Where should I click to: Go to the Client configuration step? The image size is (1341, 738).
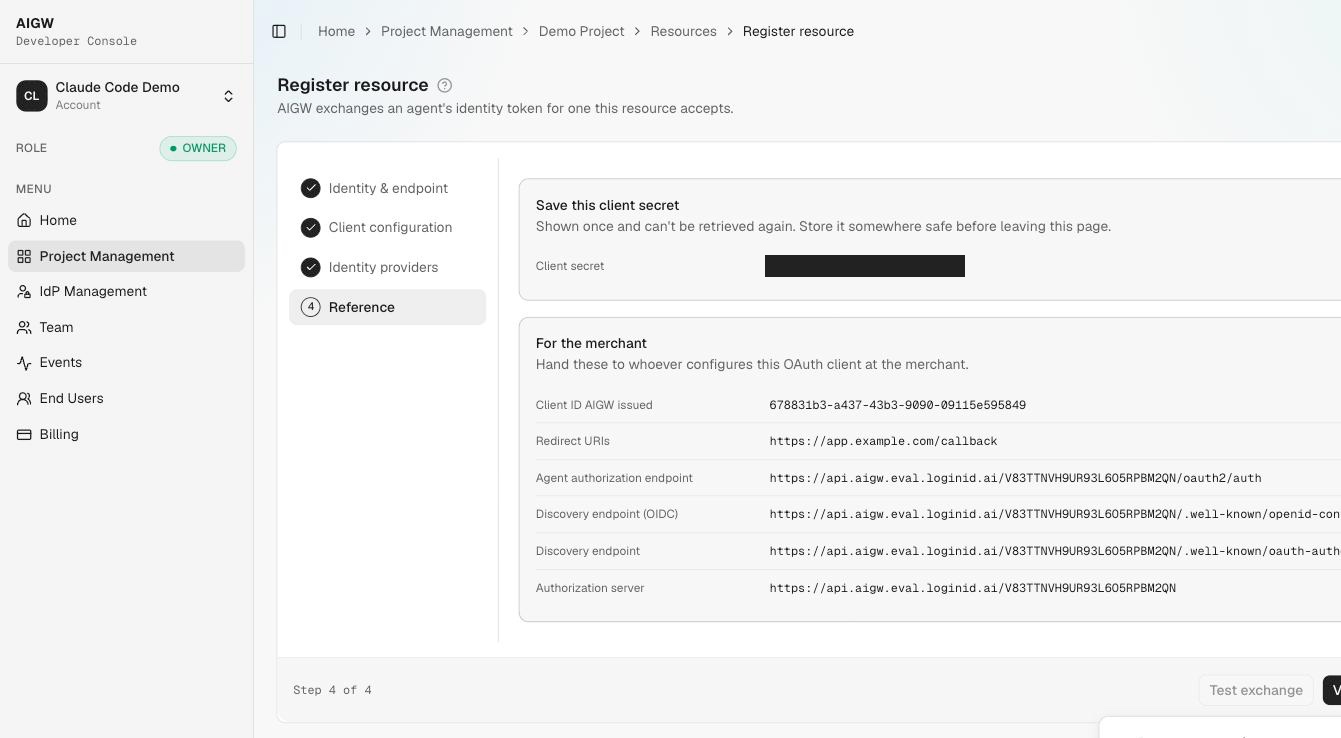387,228
